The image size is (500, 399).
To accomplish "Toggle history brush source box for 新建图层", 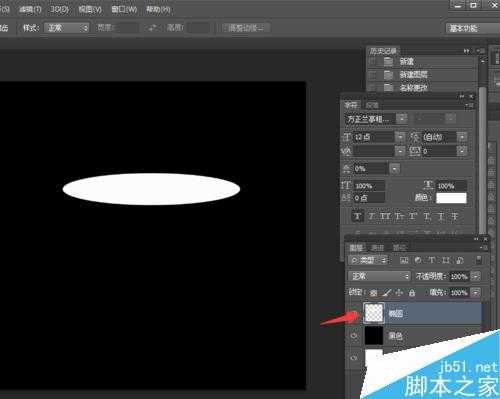I will 373,75.
